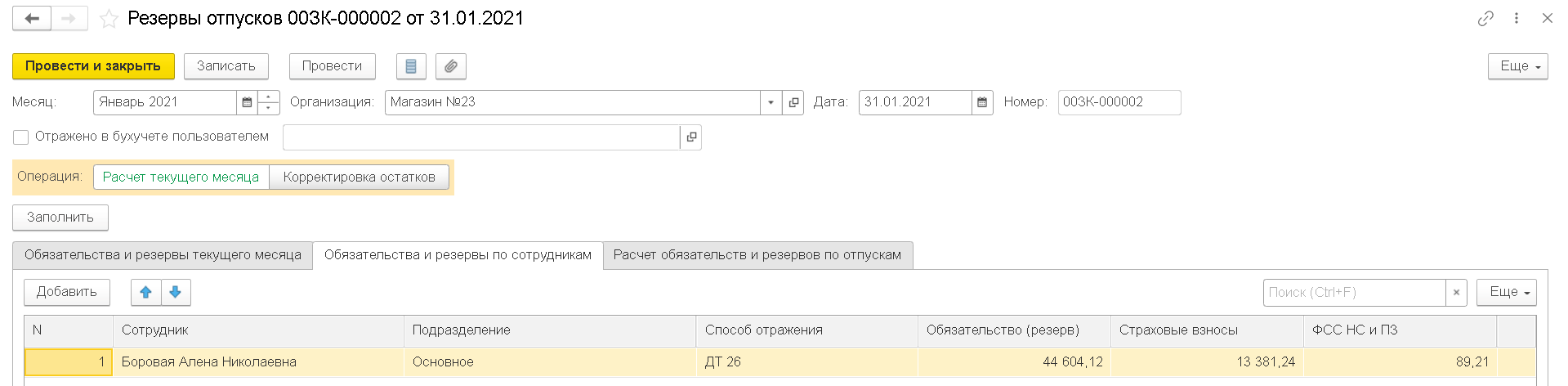Move row down with blue down arrow
The height and width of the screenshot is (386, 1568).
[x=176, y=292]
